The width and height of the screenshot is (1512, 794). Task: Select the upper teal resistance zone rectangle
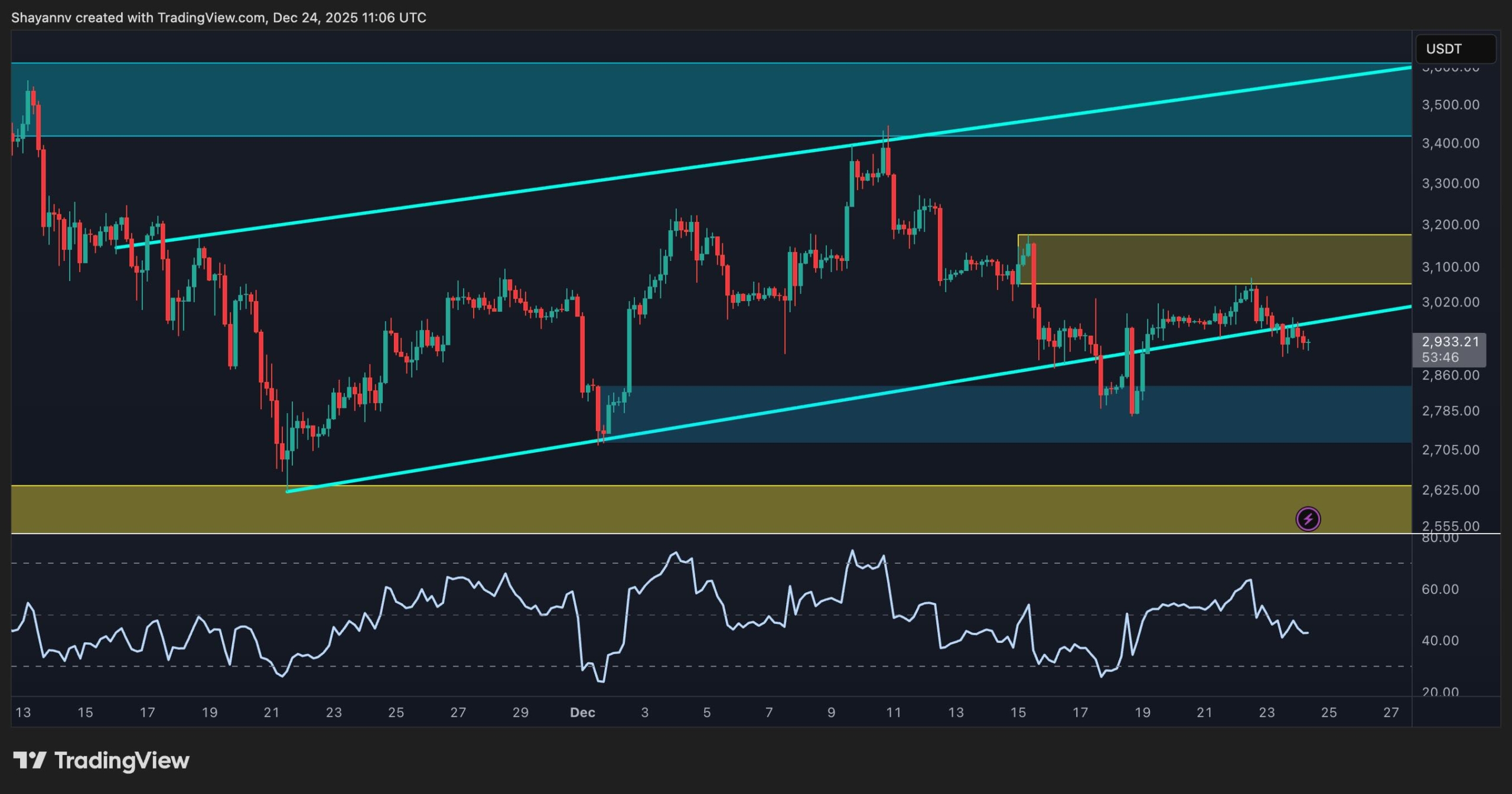click(x=413, y=99)
